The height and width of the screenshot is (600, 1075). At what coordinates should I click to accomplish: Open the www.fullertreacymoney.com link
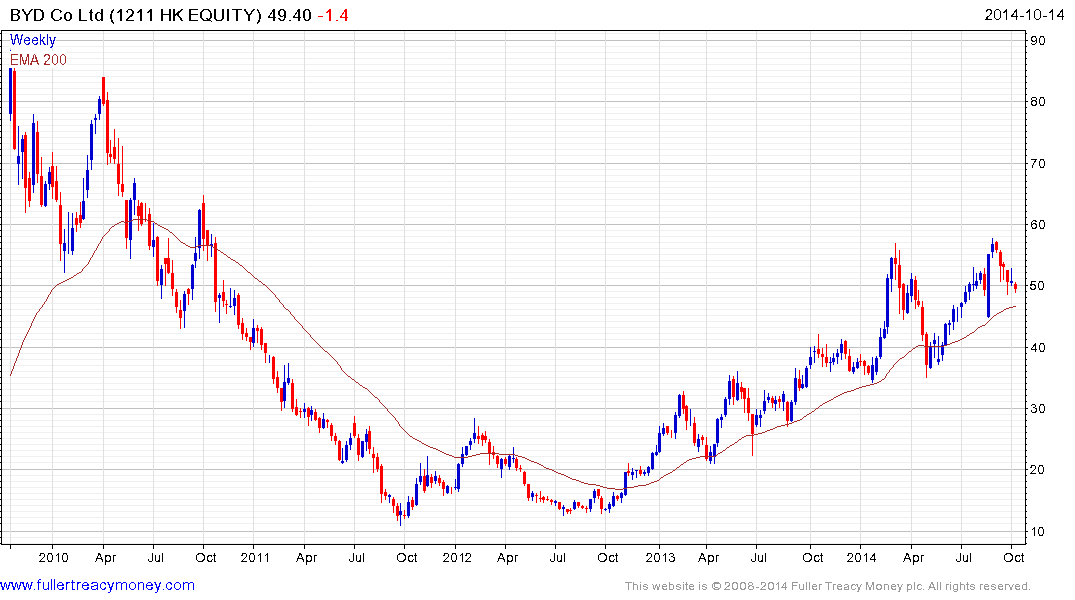[97, 585]
